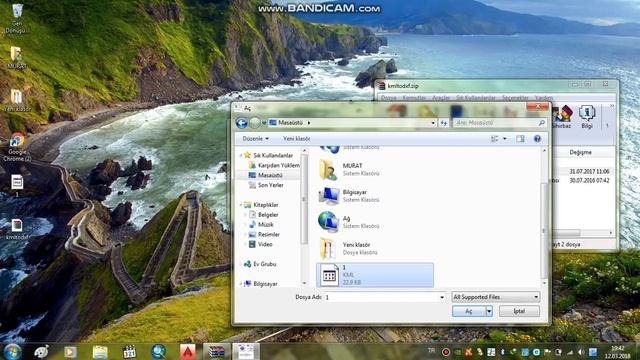
Task: Click the search magnifier icon in dialog
Action: (542, 122)
